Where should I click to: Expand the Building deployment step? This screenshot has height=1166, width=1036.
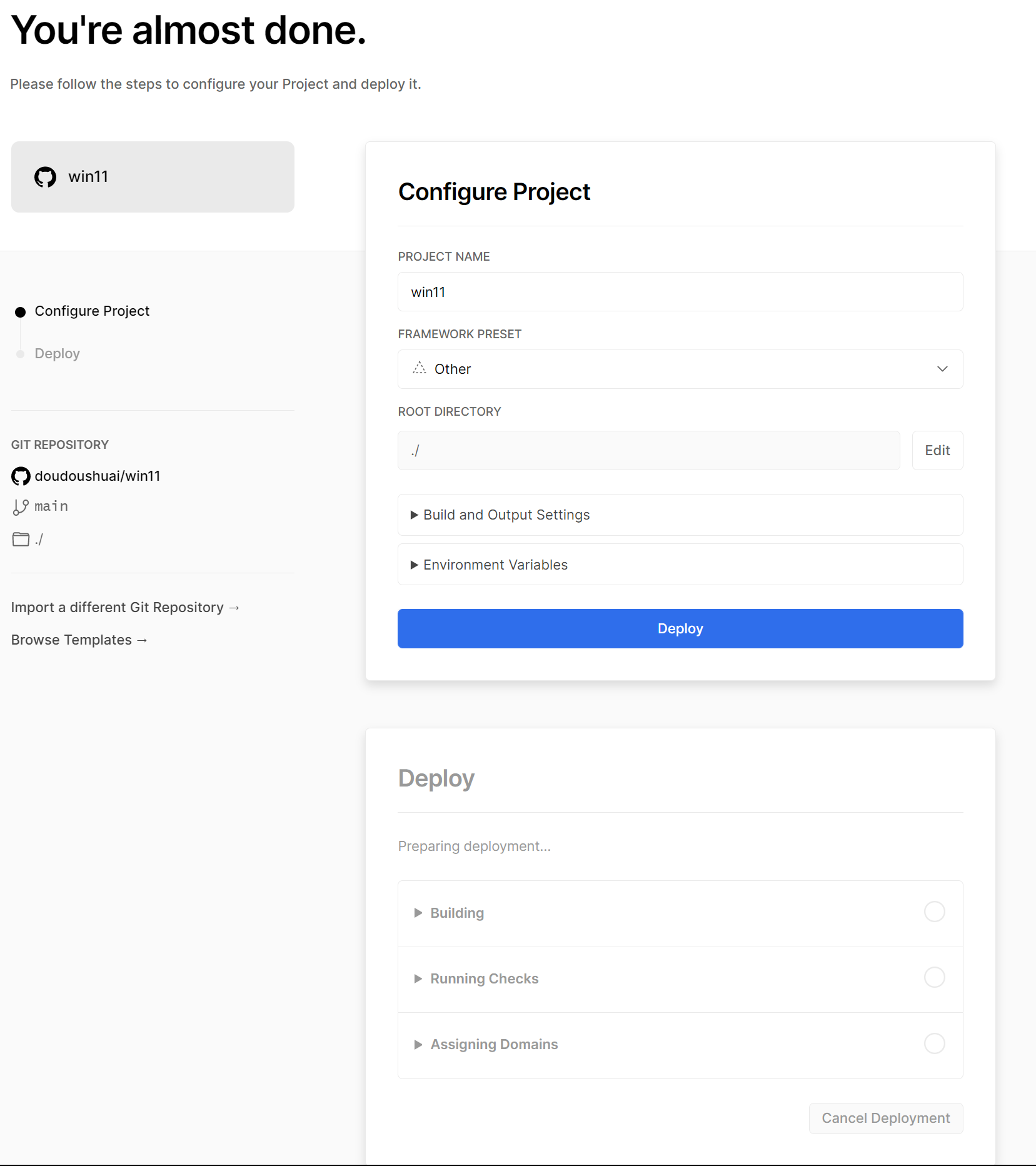(x=457, y=913)
